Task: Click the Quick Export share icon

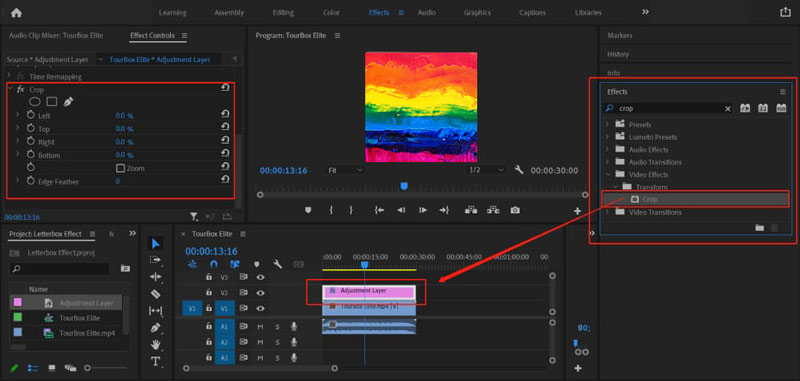Action: (785, 12)
